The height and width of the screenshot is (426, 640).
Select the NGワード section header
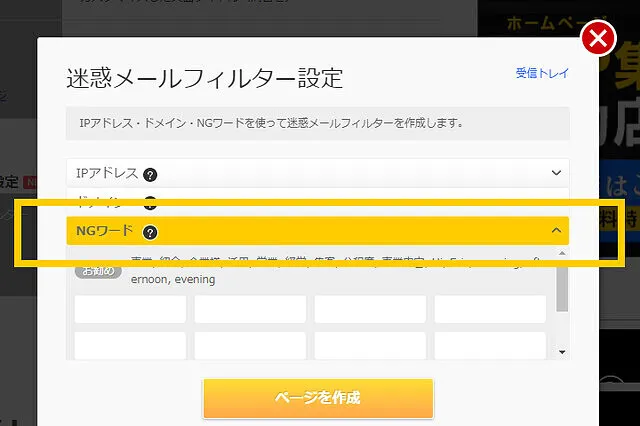click(x=300, y=231)
